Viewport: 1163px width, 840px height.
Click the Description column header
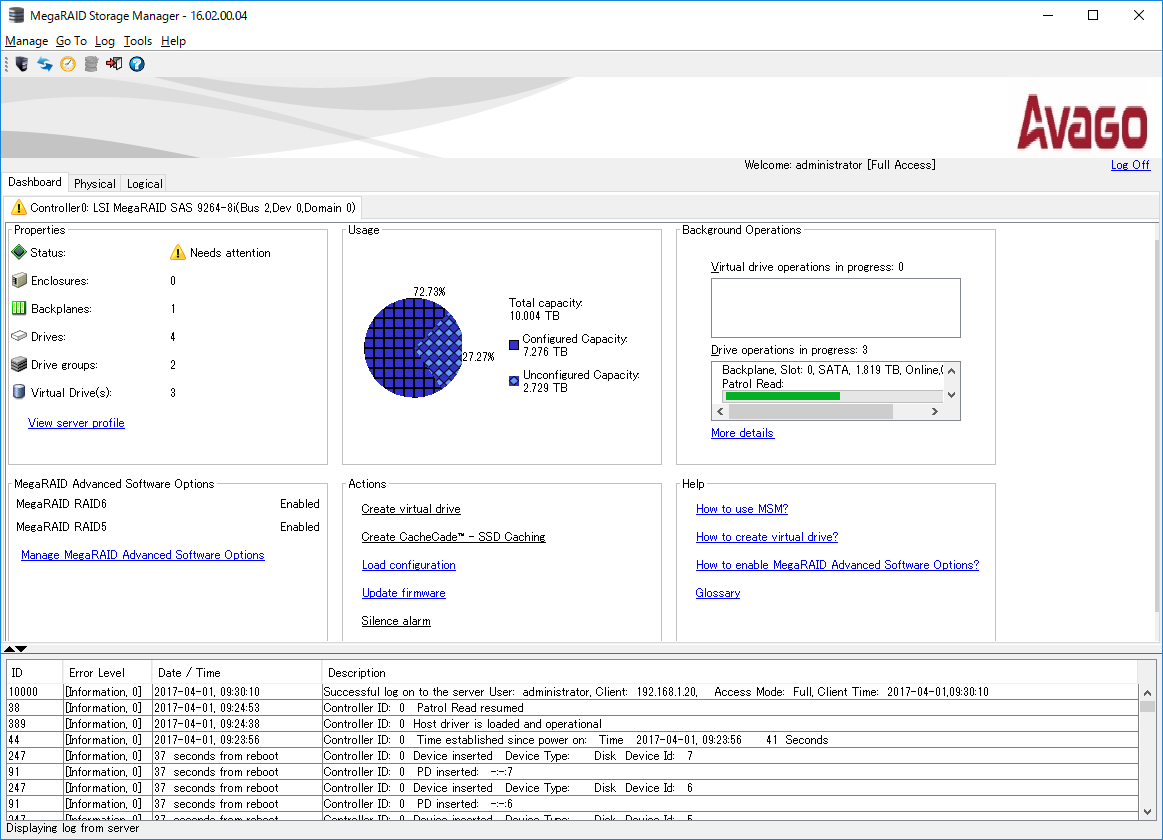pos(730,673)
